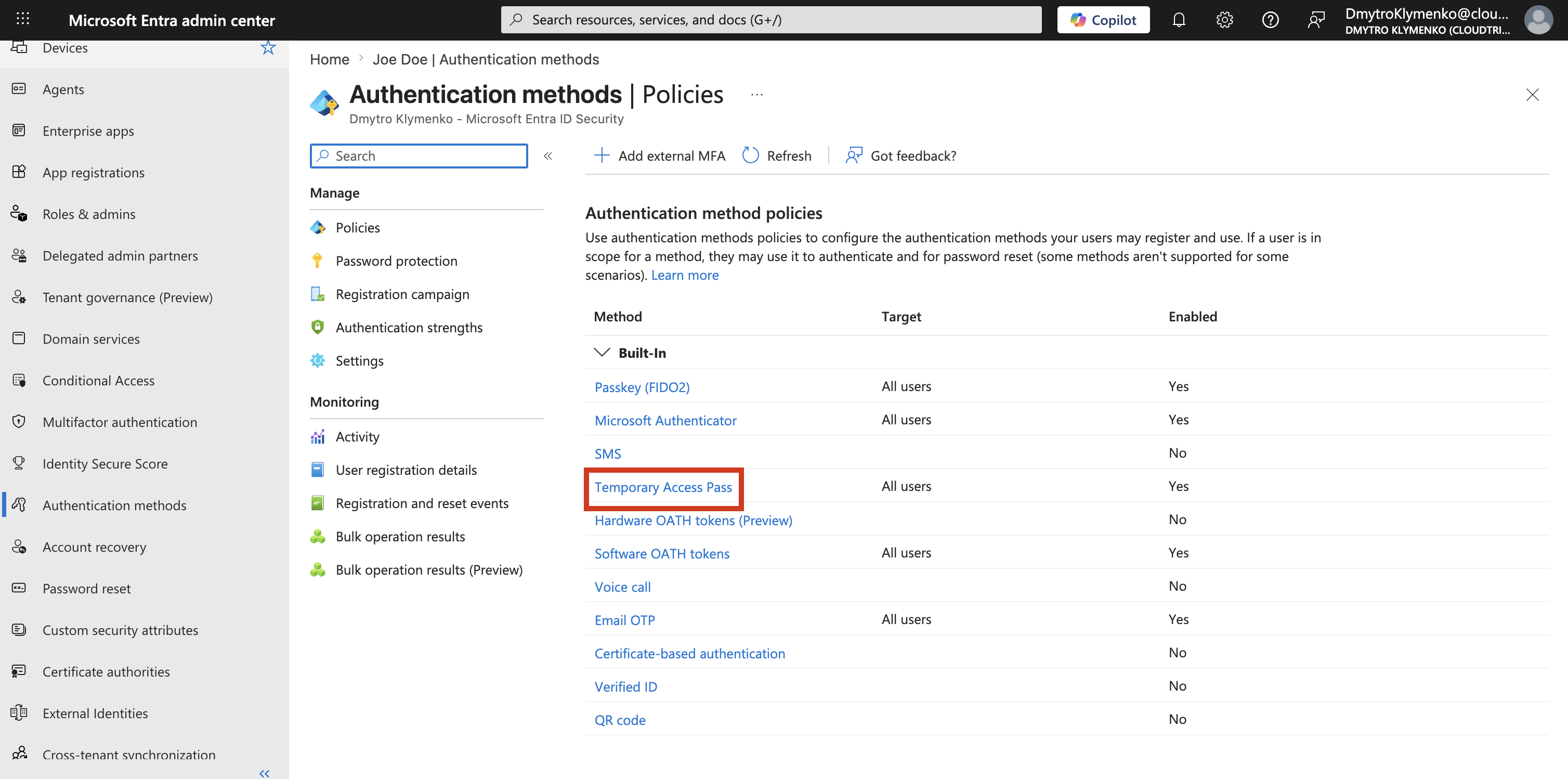Click the Registration campaign icon

point(318,294)
